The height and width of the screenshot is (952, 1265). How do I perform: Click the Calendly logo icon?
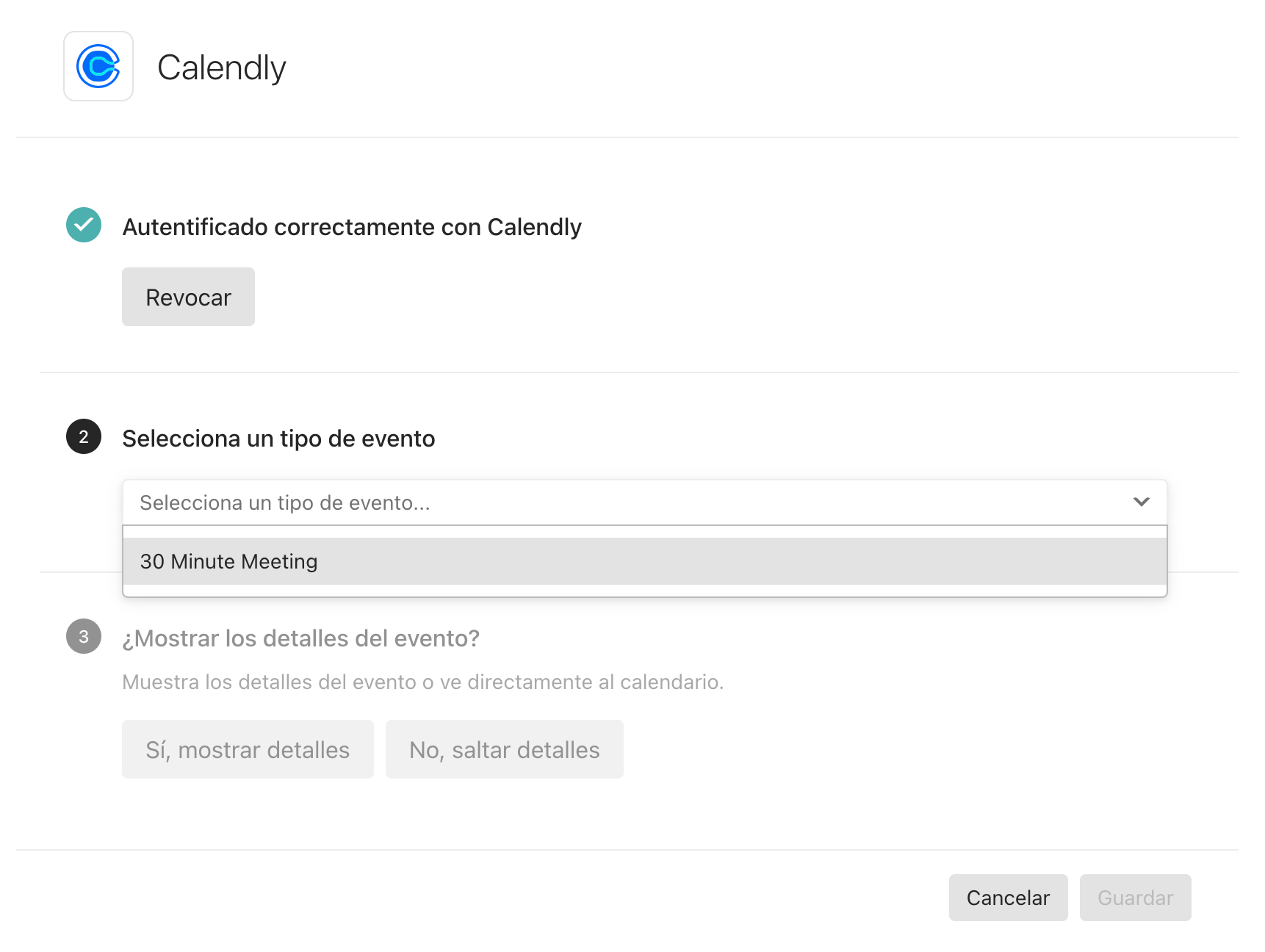coord(98,66)
